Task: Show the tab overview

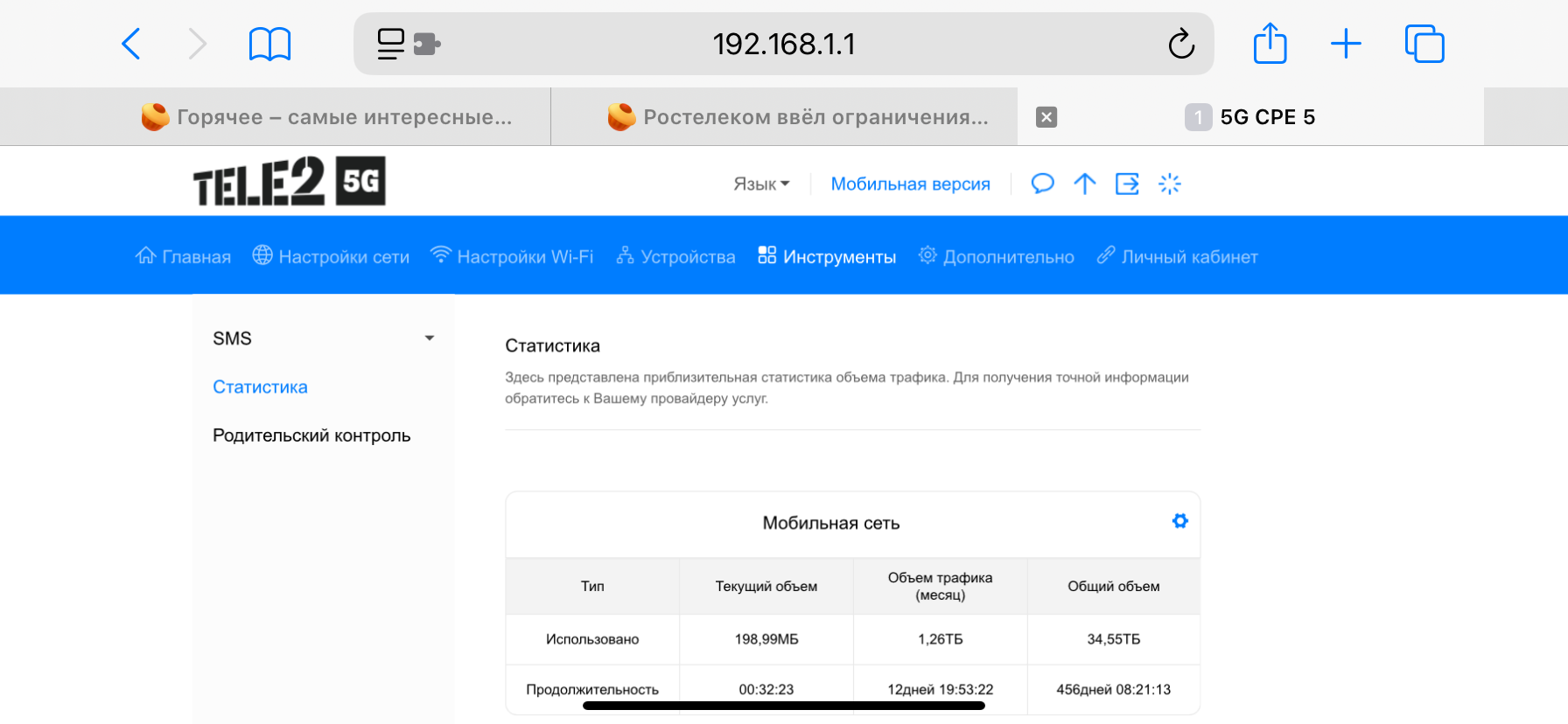Action: coord(1424,44)
